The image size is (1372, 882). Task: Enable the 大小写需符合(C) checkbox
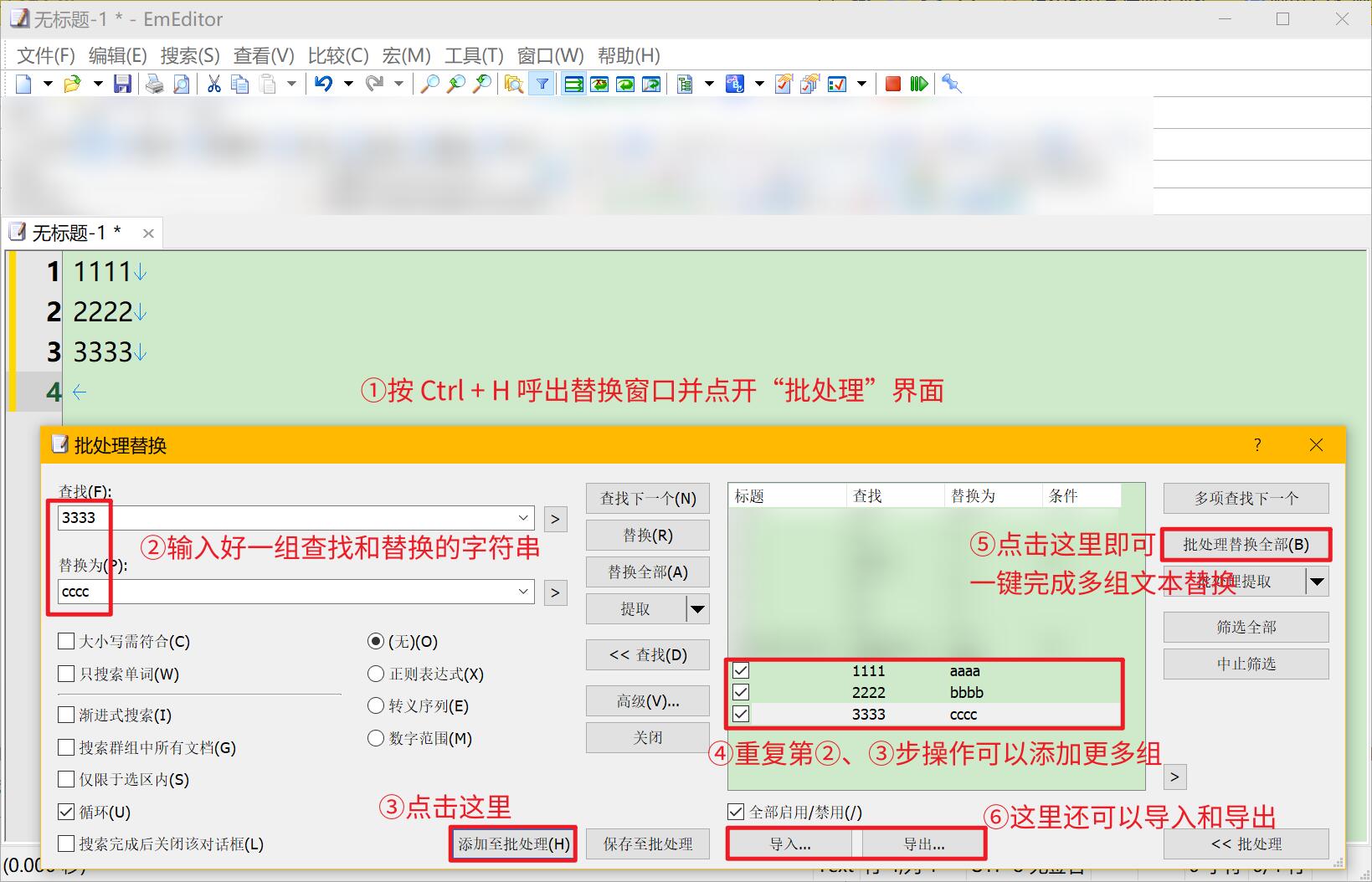66,642
